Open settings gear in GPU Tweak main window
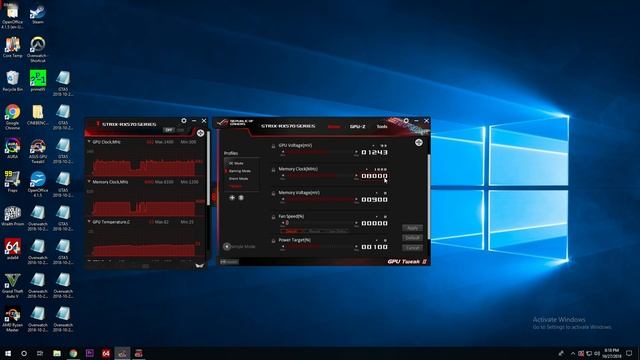This screenshot has width=640, height=360. coord(406,121)
